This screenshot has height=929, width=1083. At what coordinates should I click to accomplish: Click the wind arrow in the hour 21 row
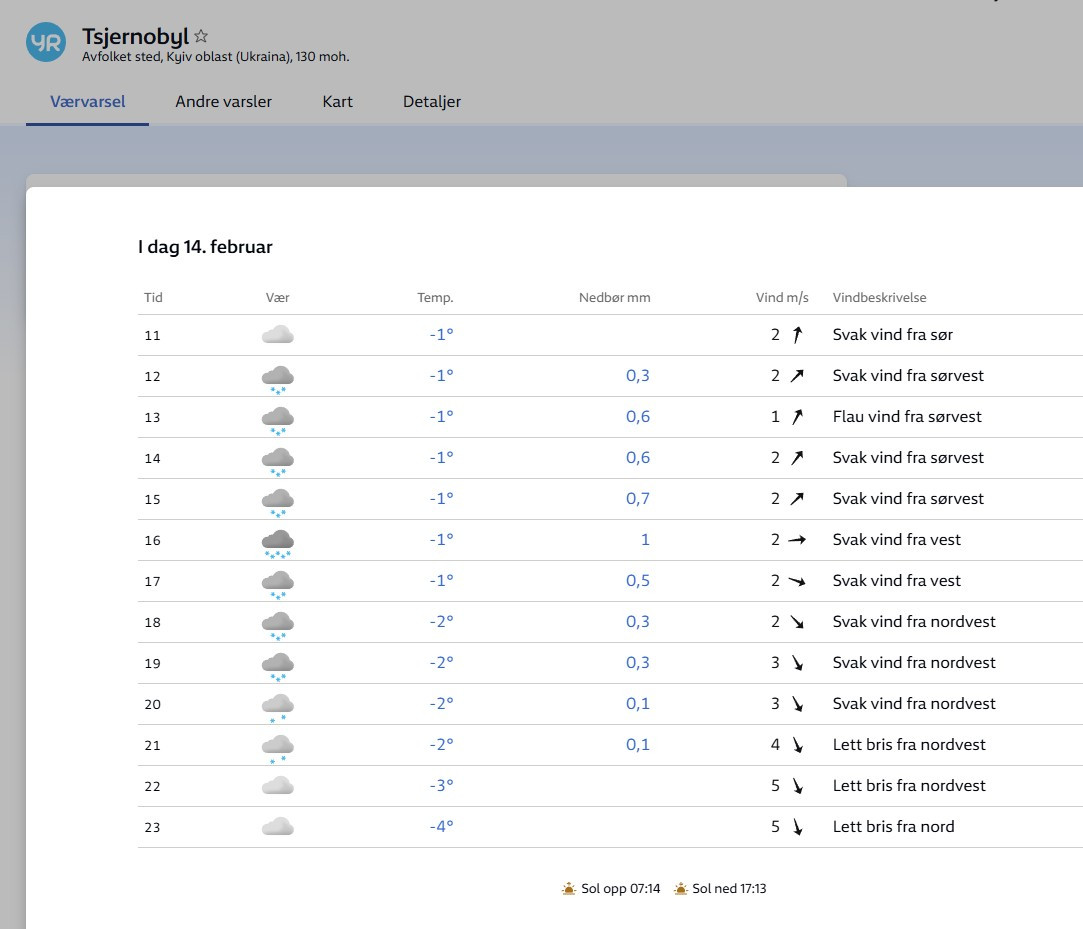[797, 745]
